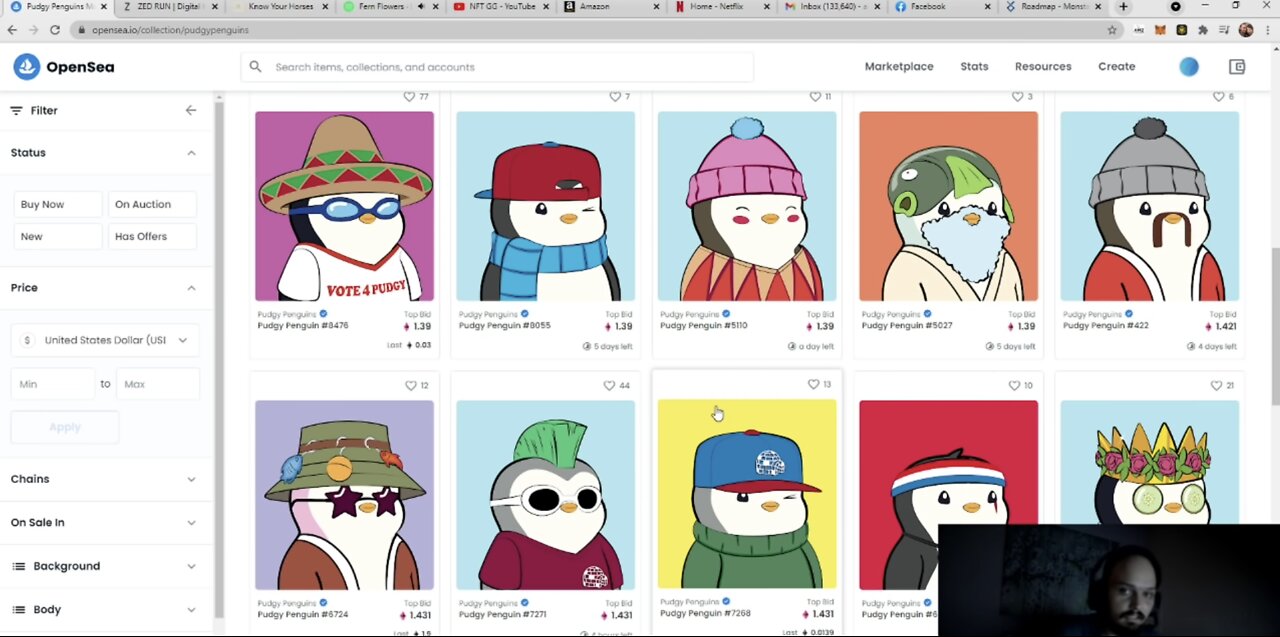
Task: Open Marketplace menu
Action: [899, 67]
